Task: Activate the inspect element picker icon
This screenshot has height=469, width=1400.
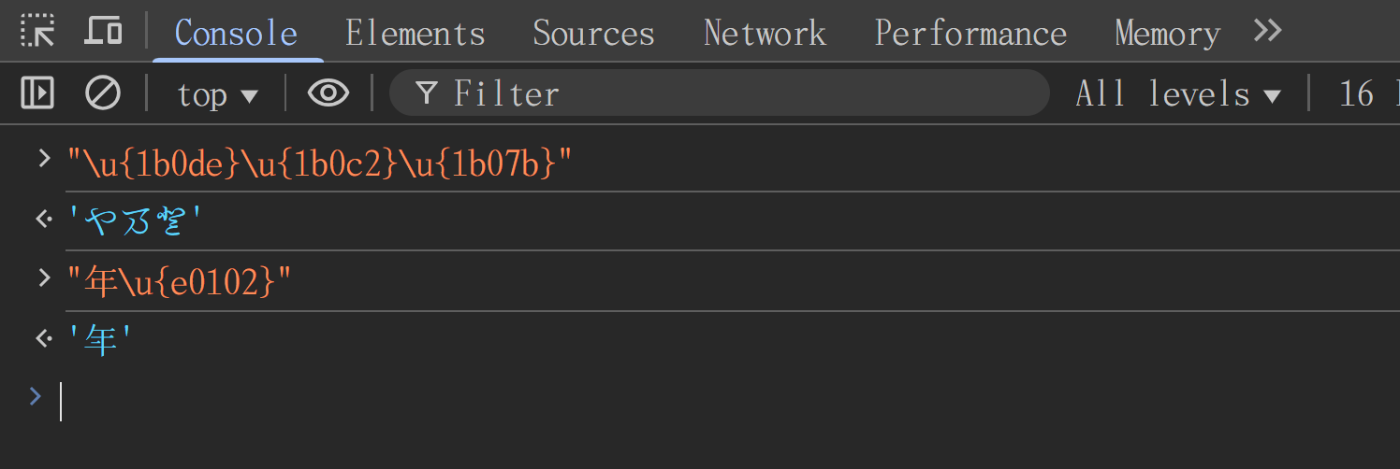Action: pos(38,32)
